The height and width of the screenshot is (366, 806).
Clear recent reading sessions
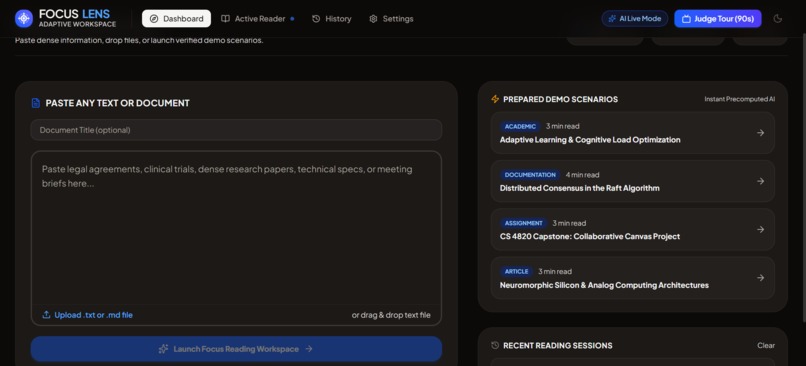pos(766,345)
